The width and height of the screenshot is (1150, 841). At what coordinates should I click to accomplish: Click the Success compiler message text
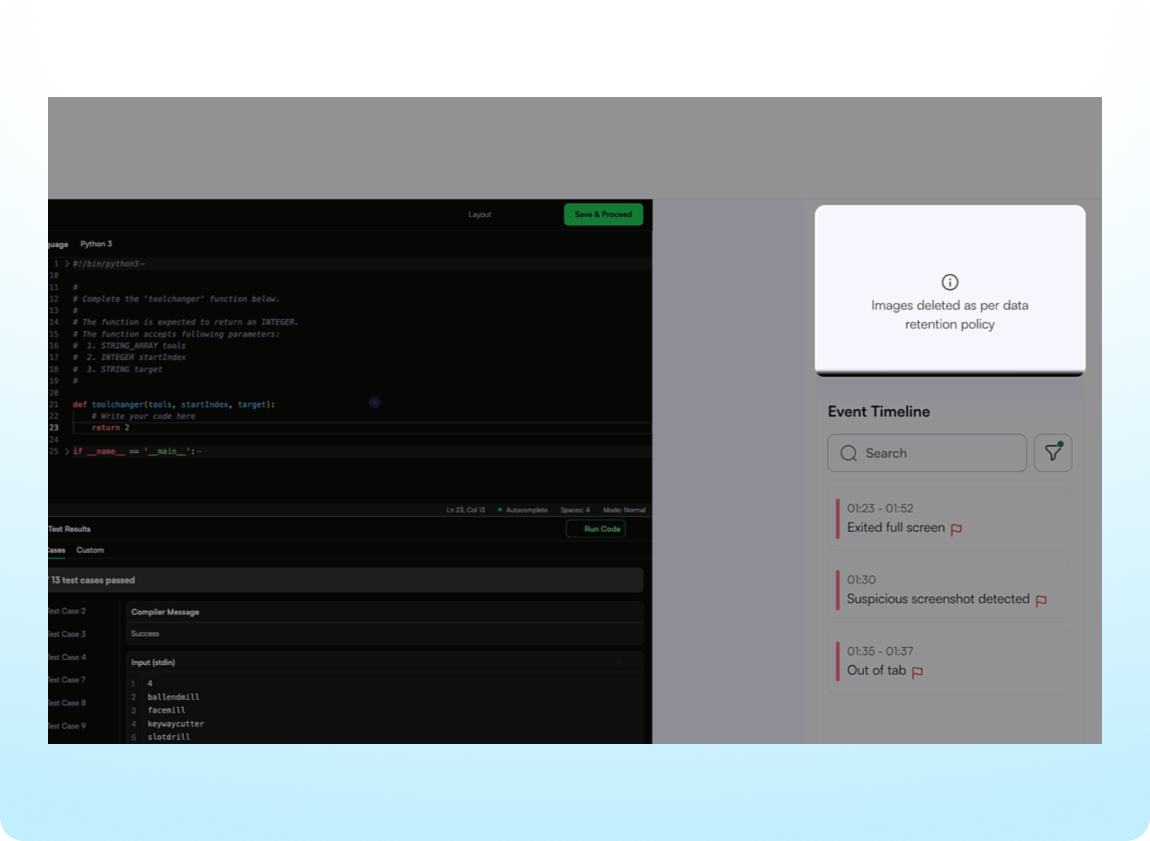click(x=145, y=633)
